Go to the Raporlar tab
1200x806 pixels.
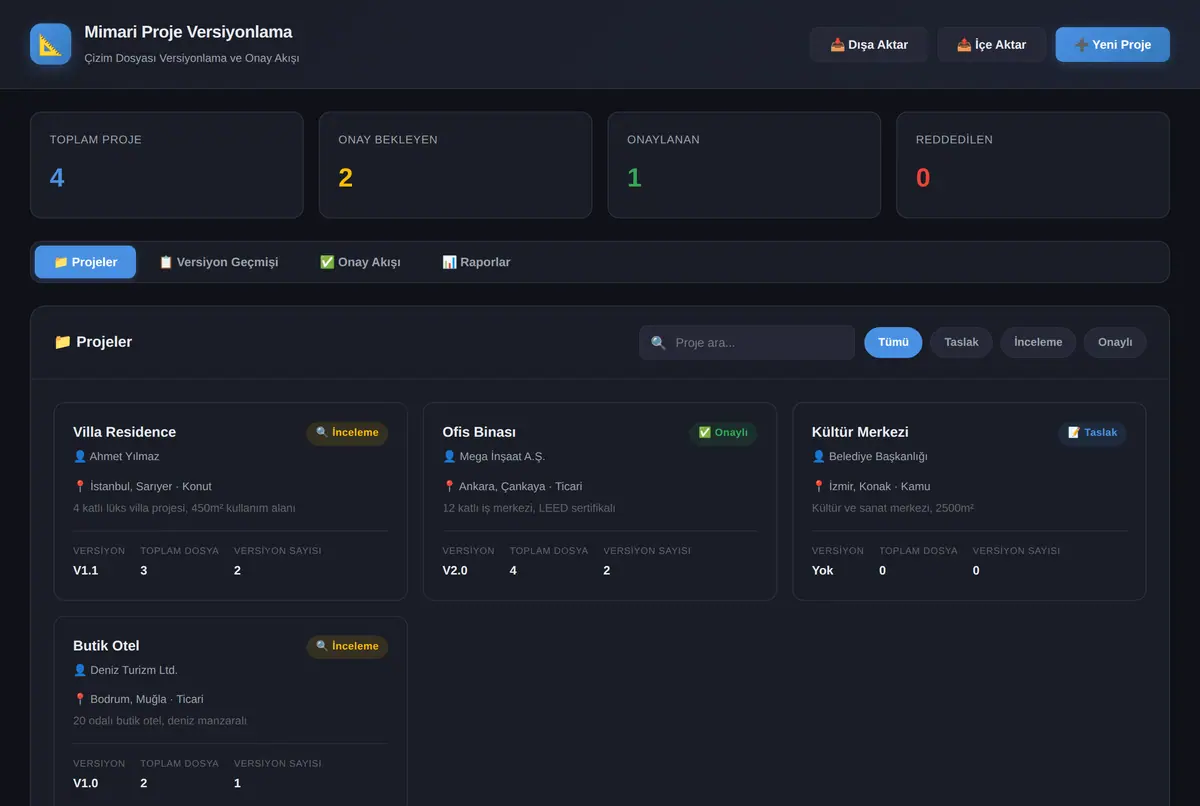pos(476,262)
